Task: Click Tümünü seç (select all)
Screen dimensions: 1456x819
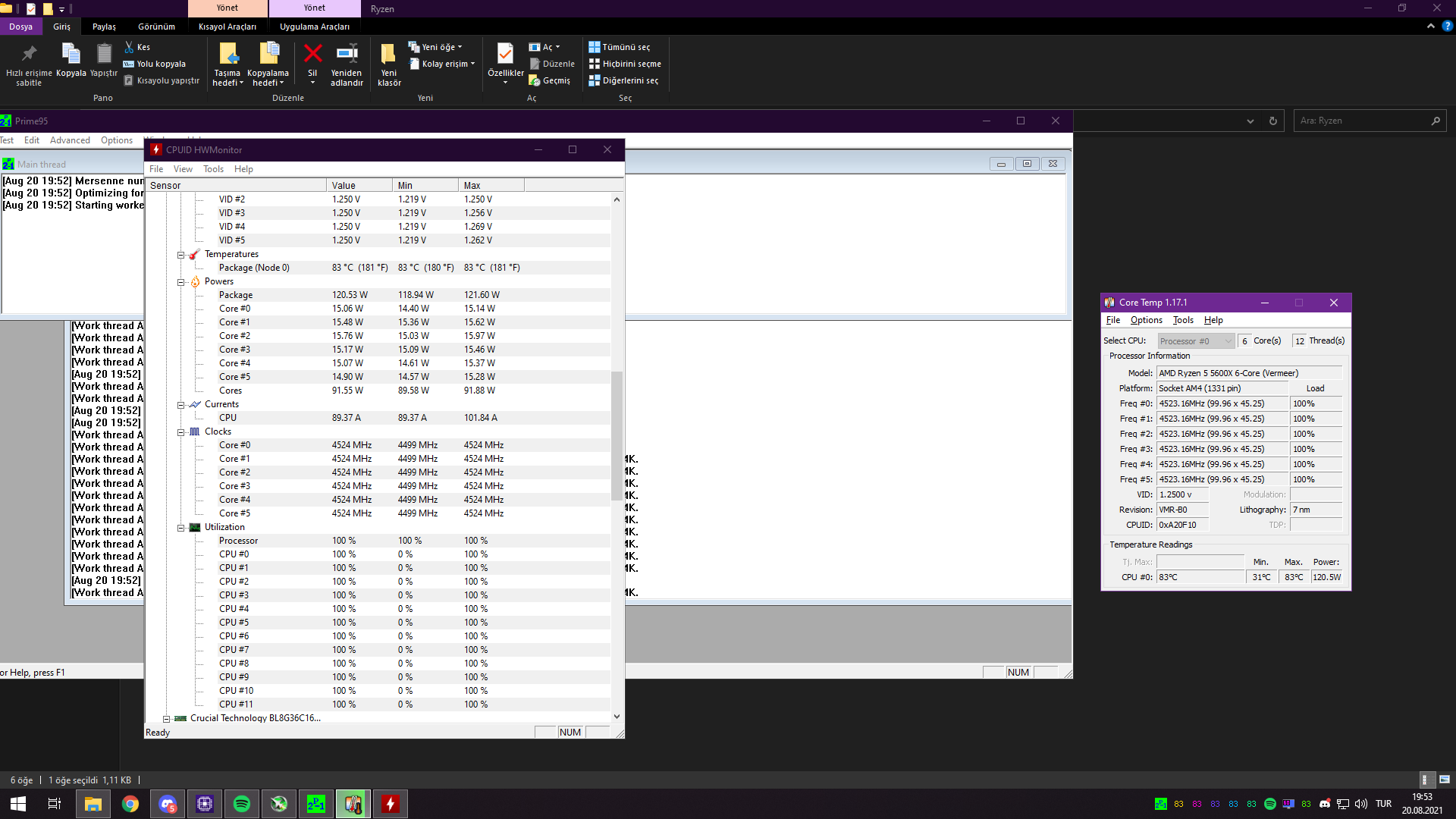Action: tap(620, 47)
